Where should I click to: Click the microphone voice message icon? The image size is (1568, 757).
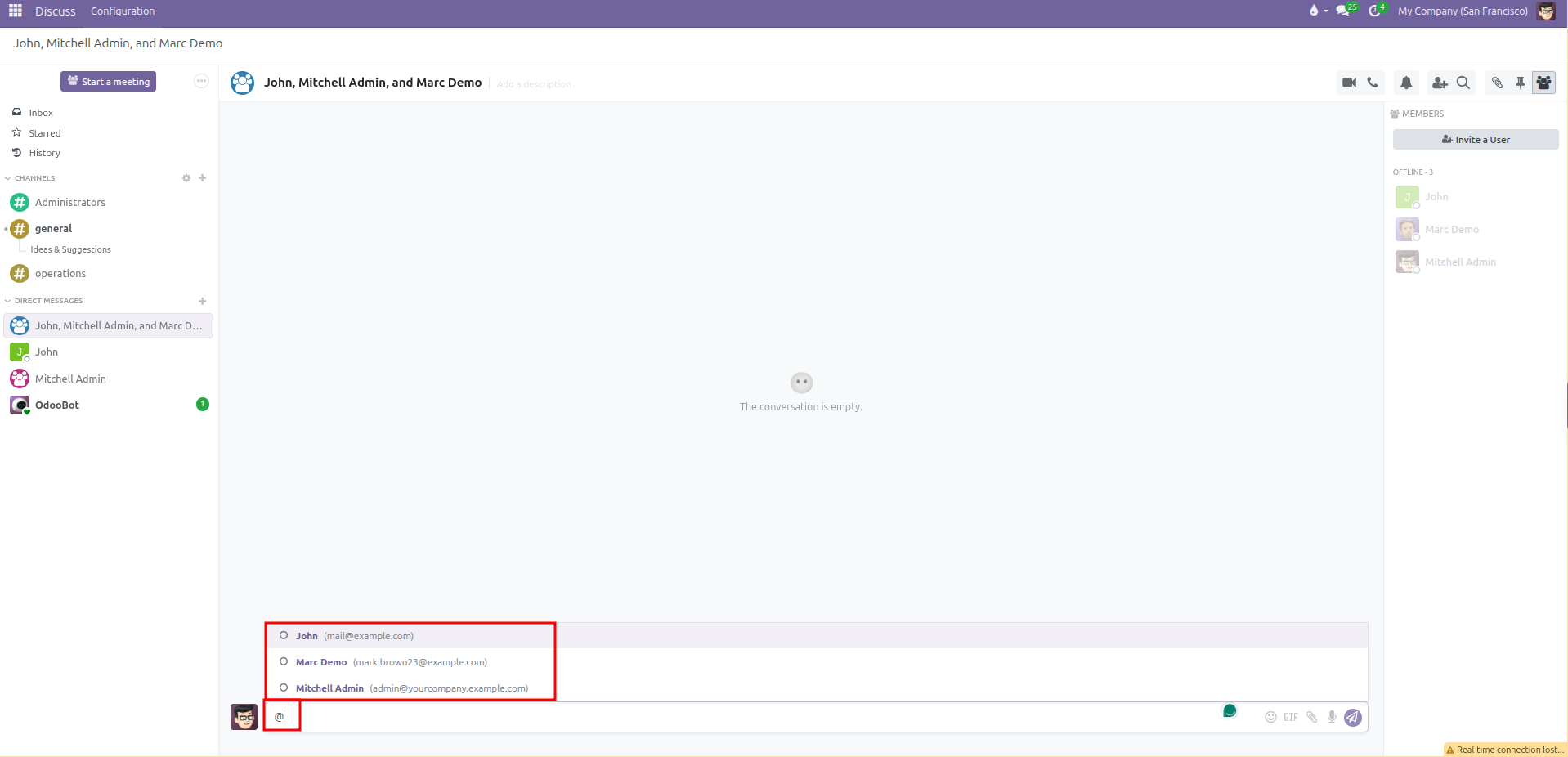pyautogui.click(x=1332, y=717)
